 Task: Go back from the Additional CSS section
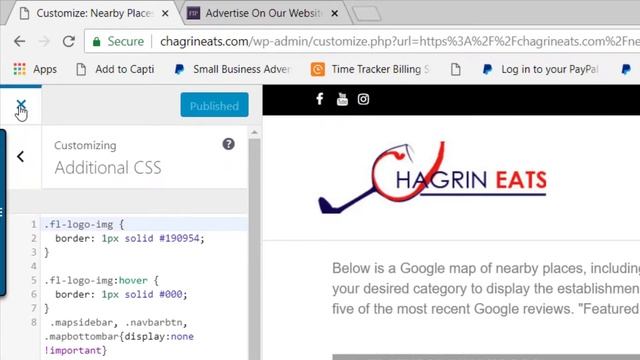(x=20, y=156)
